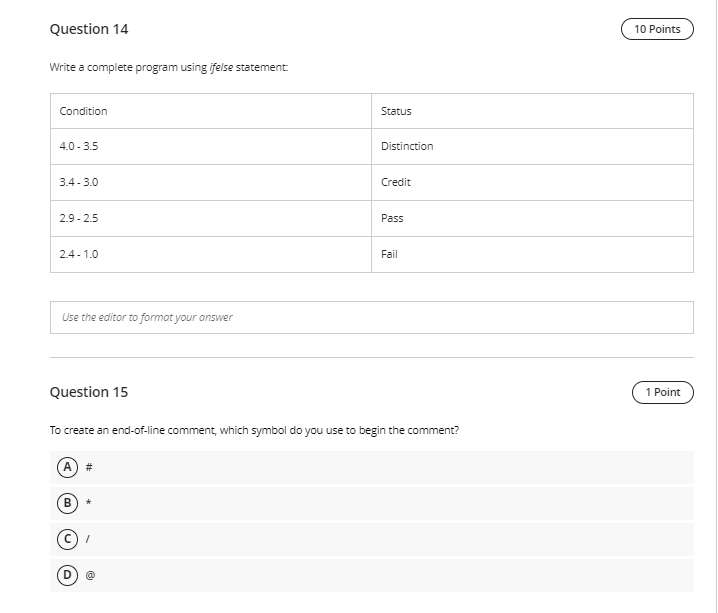Click the 1 Point badge
Image resolution: width=718 pixels, height=613 pixels.
coord(663,392)
